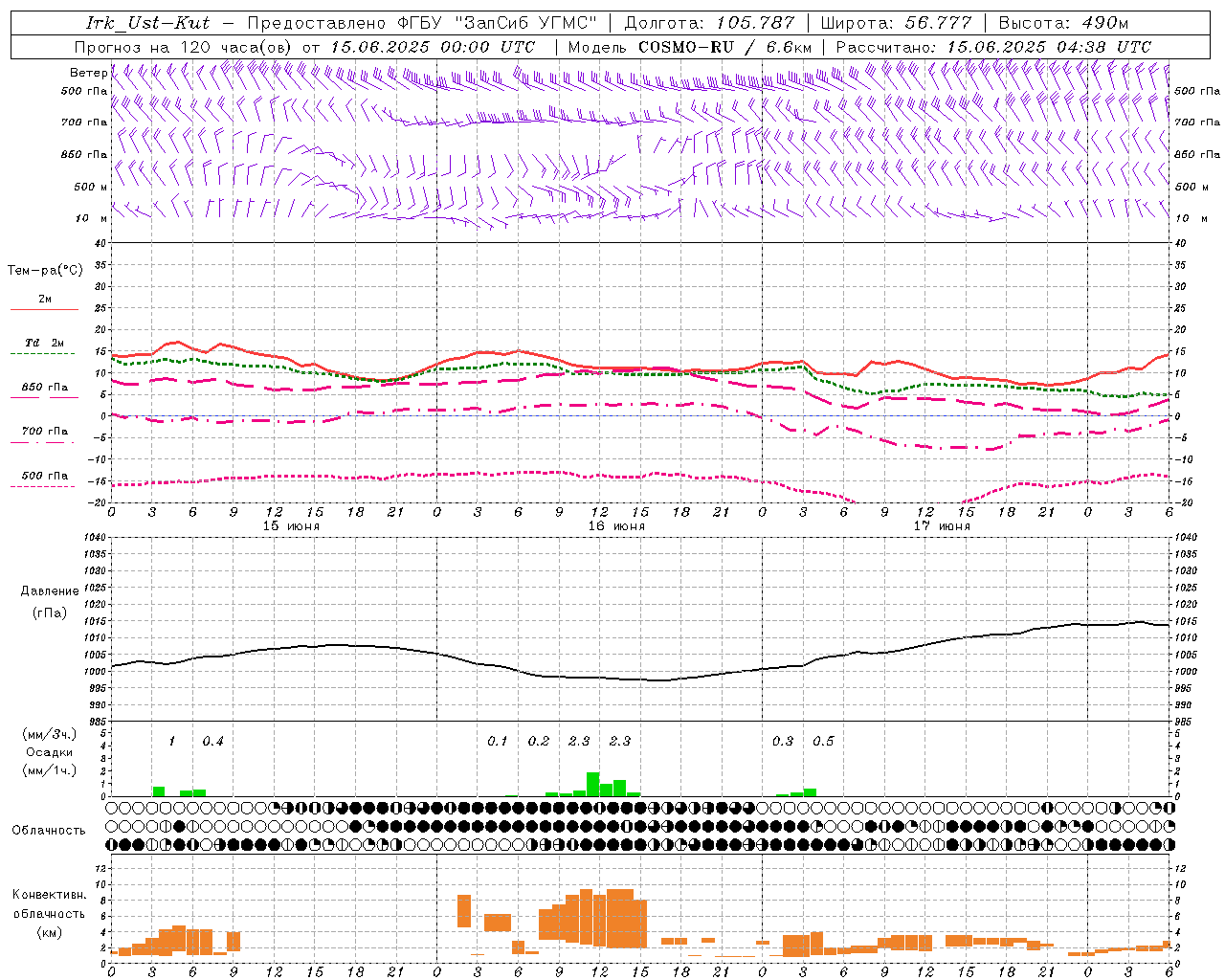Click the Высота: 490м elevation label
This screenshot has width=1225, height=980.
[x=1063, y=23]
